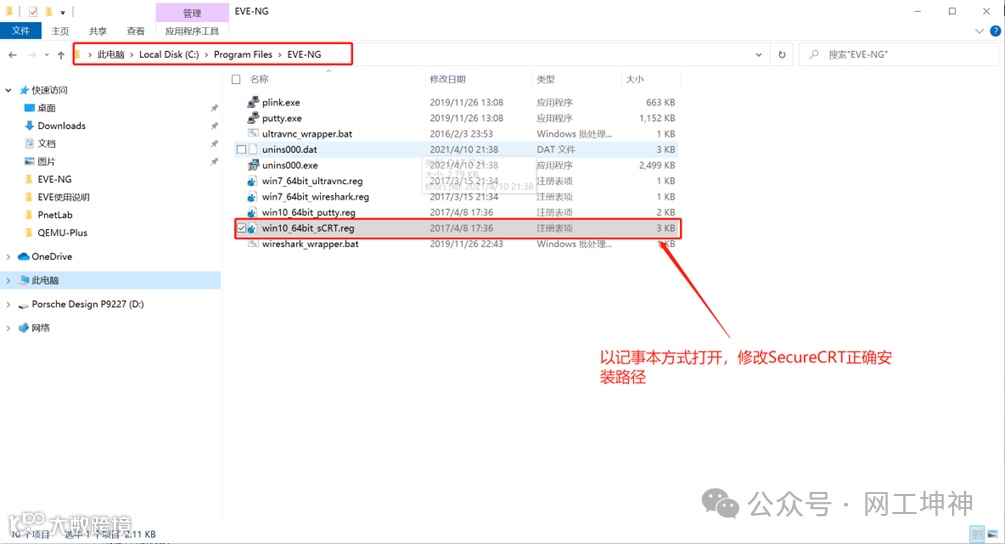Click the pictures icon in Quick Access
The image size is (1005, 544).
pyautogui.click(x=29, y=161)
